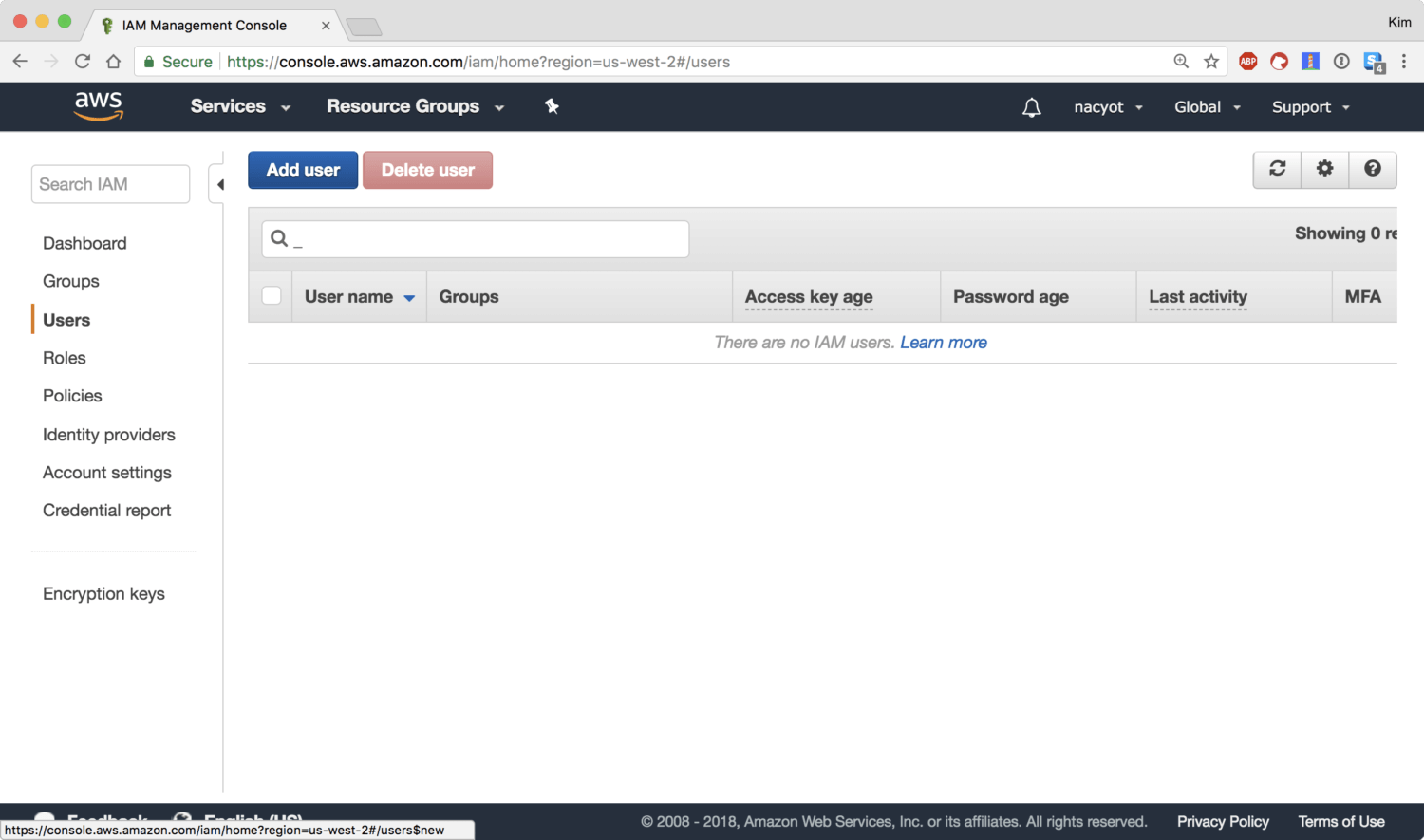Screen dimensions: 1424x840
Task: Expand the Services dropdown menu
Action: (239, 106)
